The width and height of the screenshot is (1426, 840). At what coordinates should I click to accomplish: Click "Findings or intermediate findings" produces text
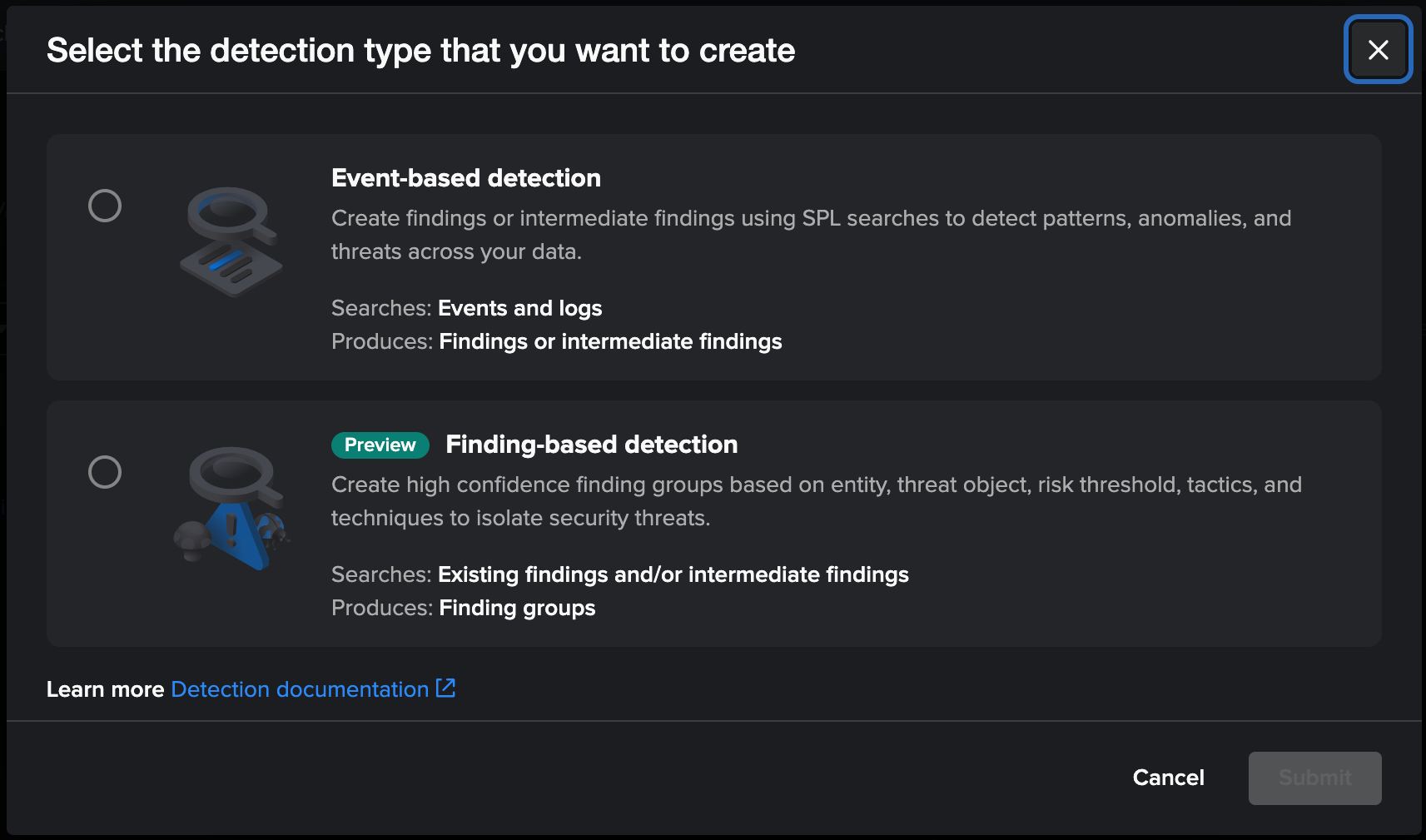tap(610, 341)
